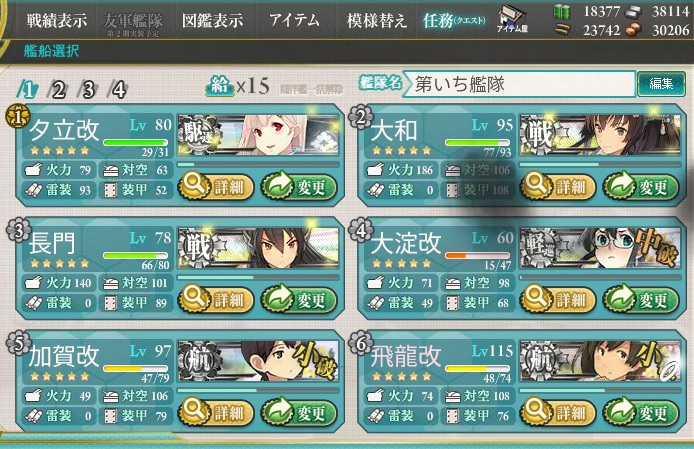Click the 中破 damage badge on 大淀改's banner
This screenshot has height=449, width=694.
coord(657,247)
